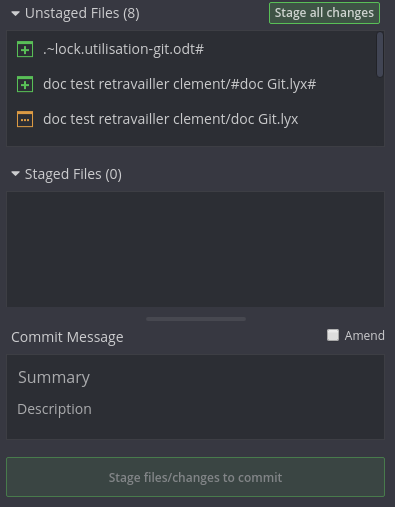Click the panel divider handle above Commit Message

tap(196, 319)
